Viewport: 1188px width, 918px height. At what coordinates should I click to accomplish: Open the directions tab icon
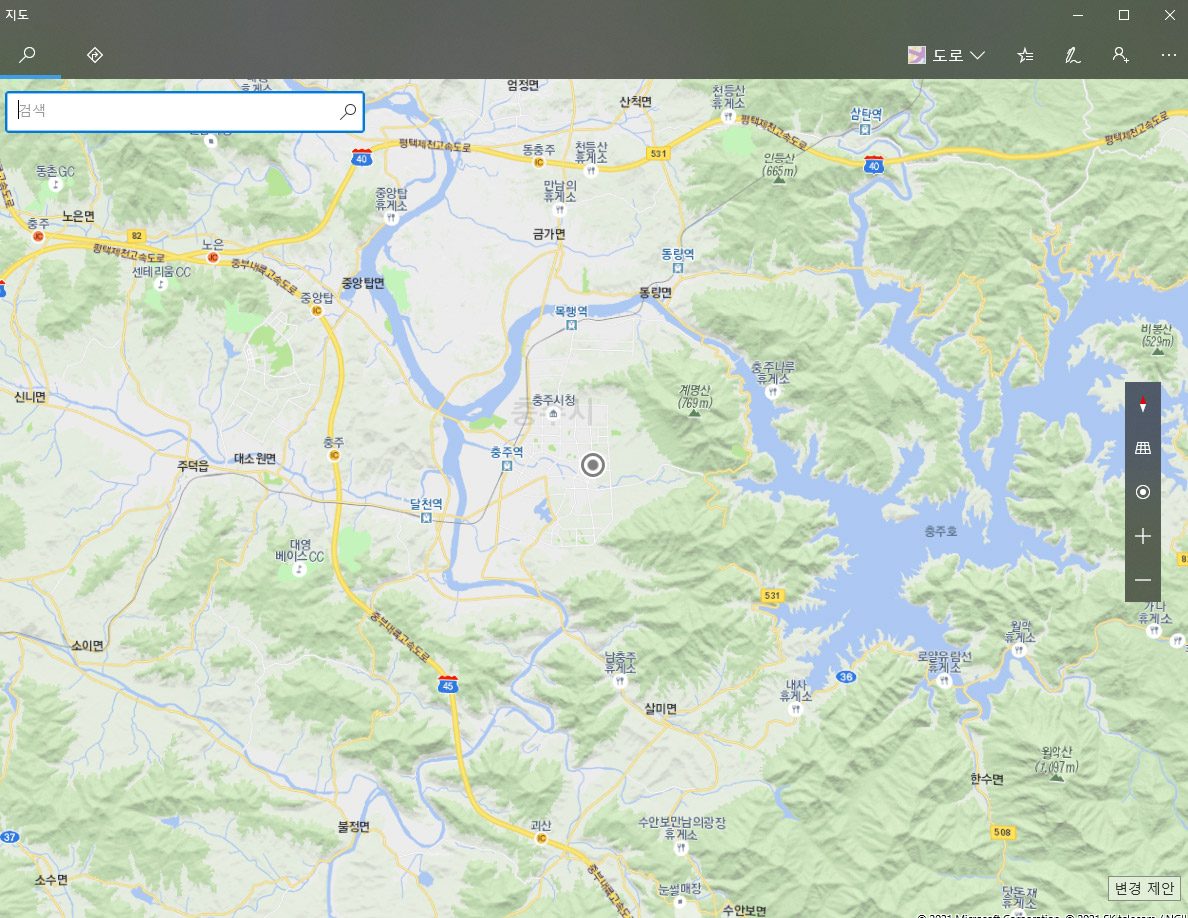(x=95, y=55)
